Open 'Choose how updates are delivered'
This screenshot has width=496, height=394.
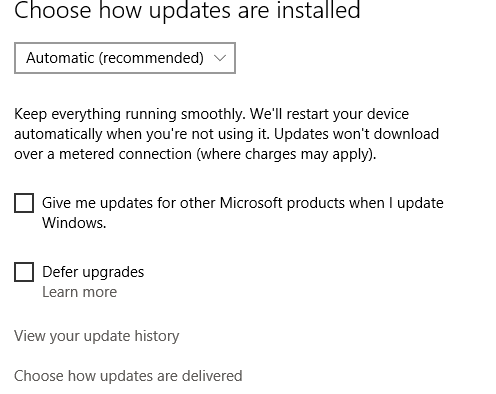[128, 376]
